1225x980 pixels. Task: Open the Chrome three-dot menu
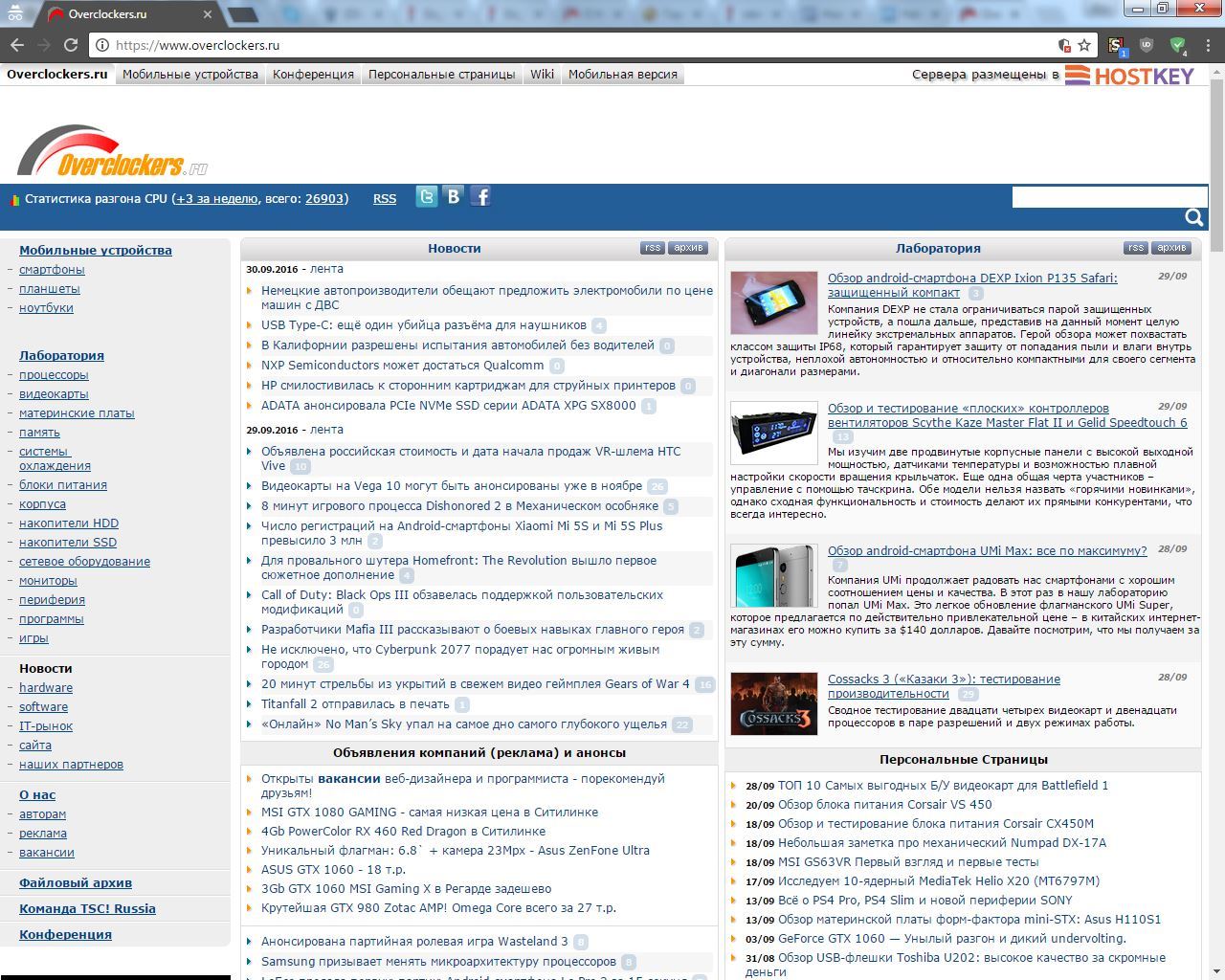(1209, 45)
